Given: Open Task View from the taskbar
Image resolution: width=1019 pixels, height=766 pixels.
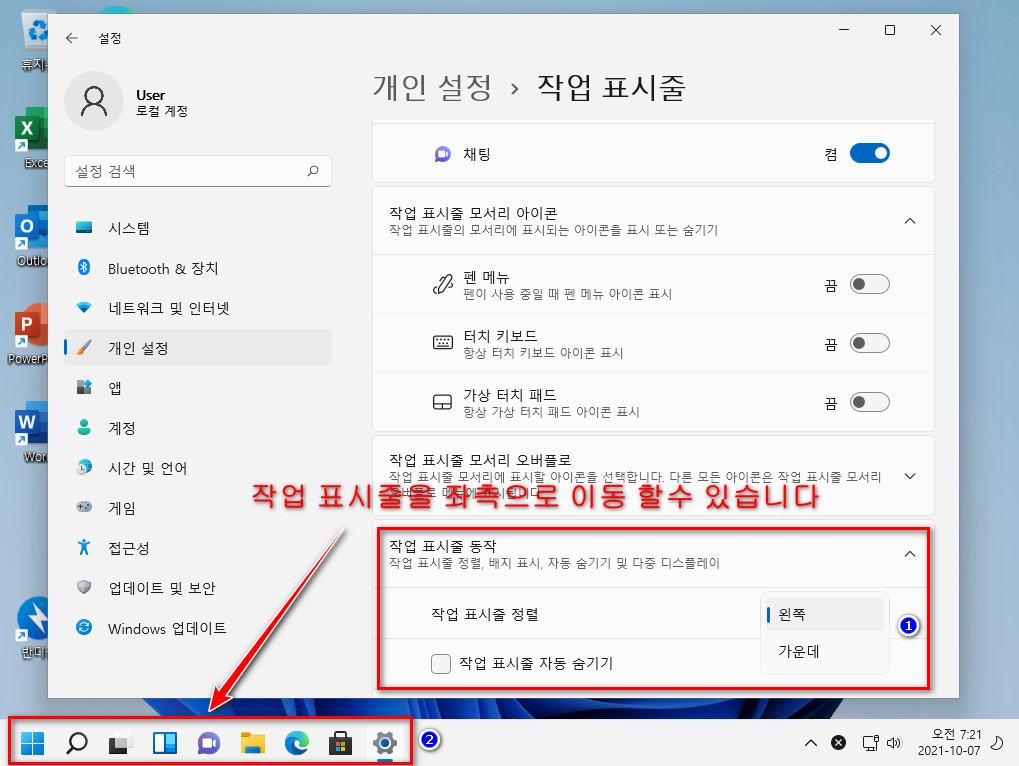Looking at the screenshot, I should click(120, 743).
